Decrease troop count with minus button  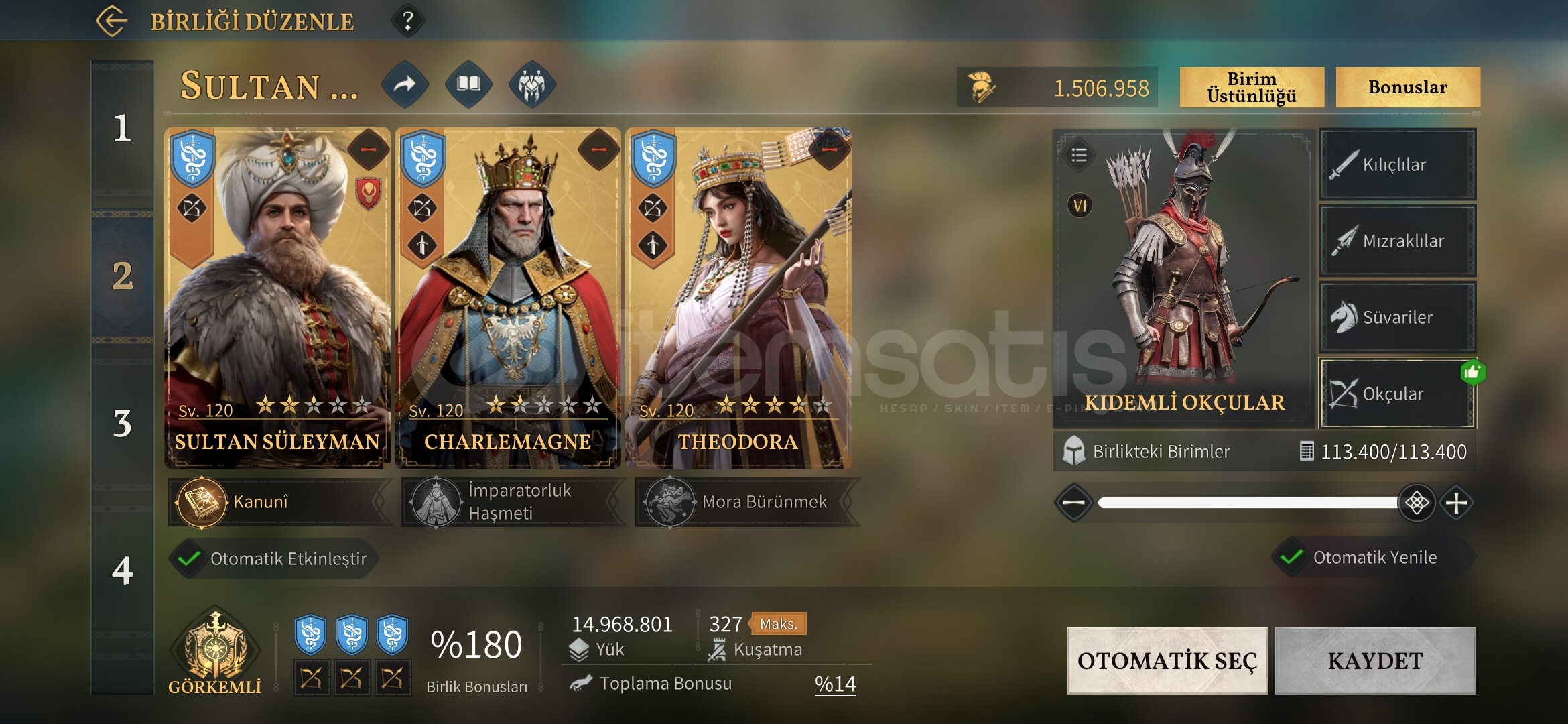tap(1073, 503)
